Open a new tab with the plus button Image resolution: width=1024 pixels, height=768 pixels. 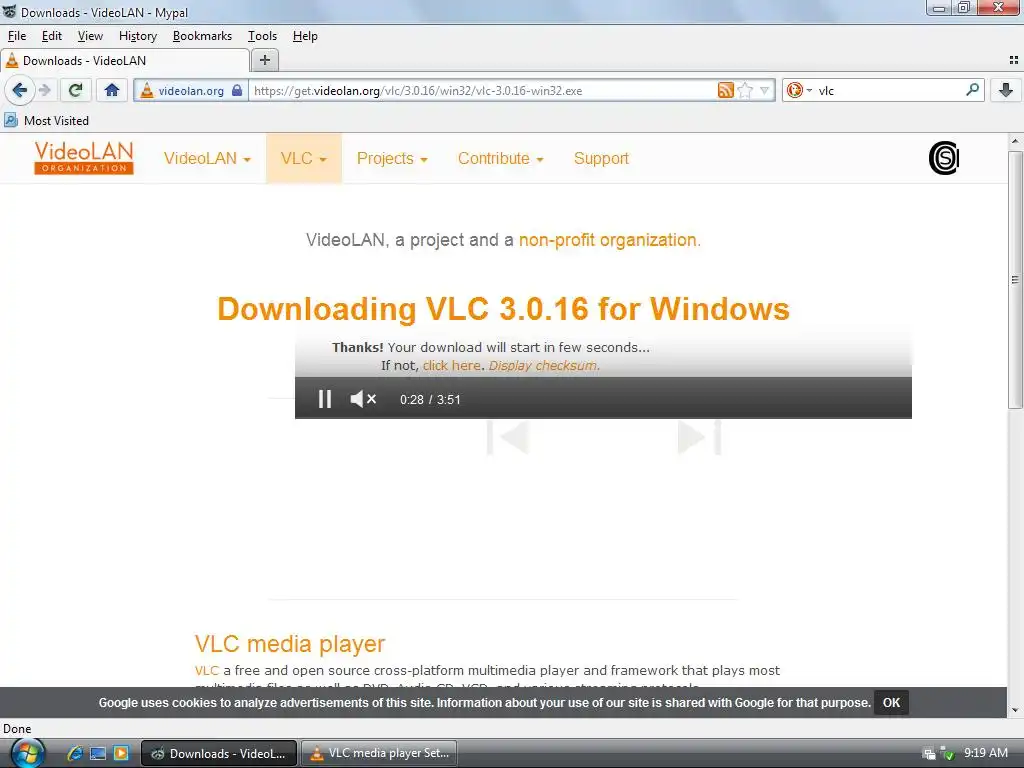264,60
